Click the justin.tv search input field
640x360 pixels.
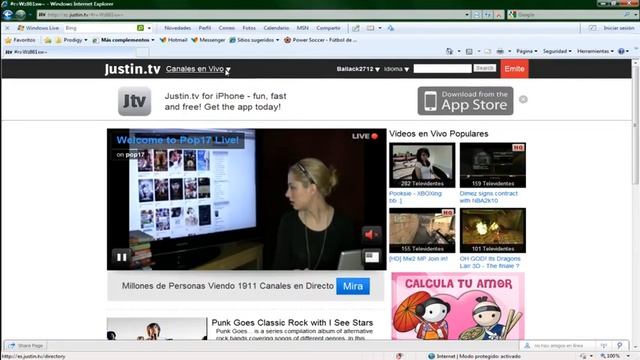pyautogui.click(x=442, y=69)
